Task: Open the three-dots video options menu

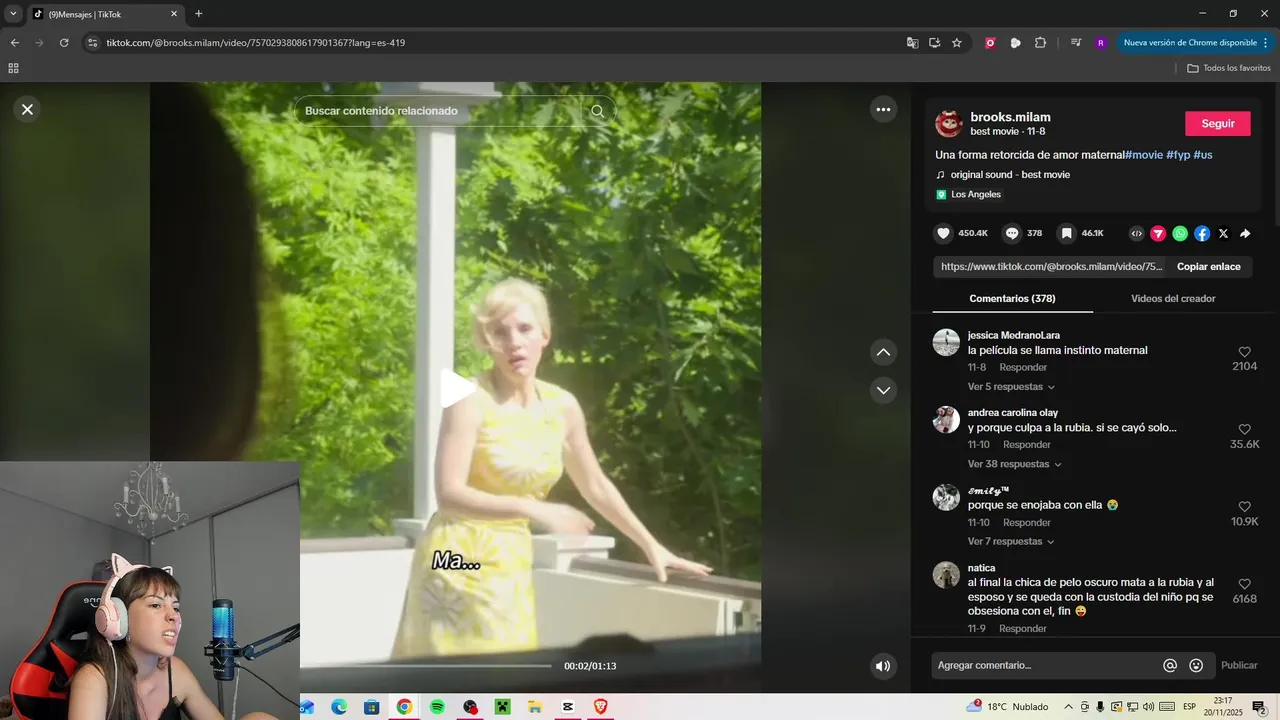Action: pyautogui.click(x=883, y=110)
